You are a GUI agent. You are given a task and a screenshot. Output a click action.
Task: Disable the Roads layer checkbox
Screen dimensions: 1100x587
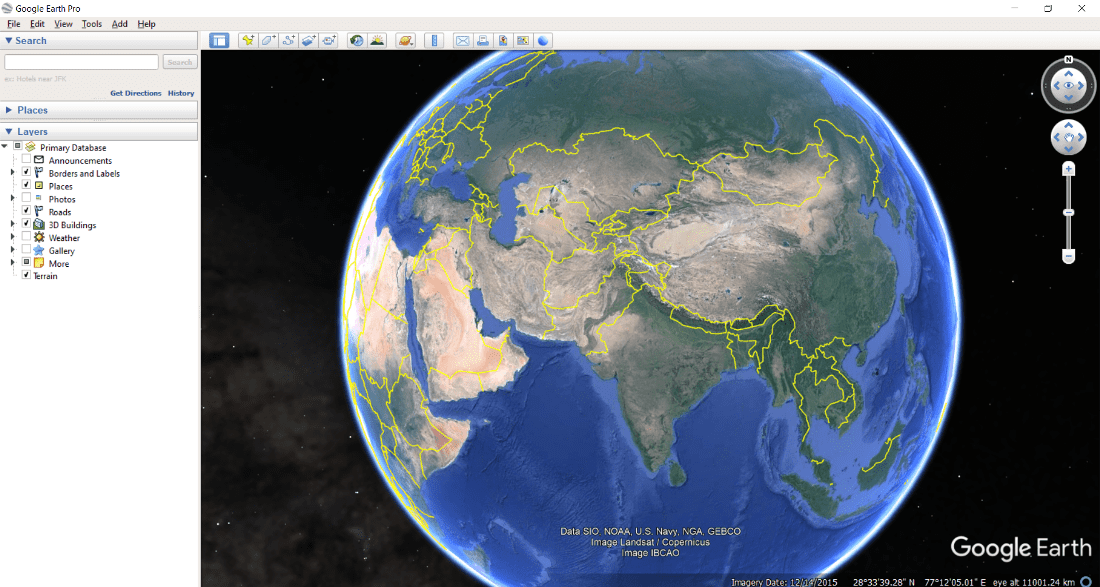tap(26, 211)
